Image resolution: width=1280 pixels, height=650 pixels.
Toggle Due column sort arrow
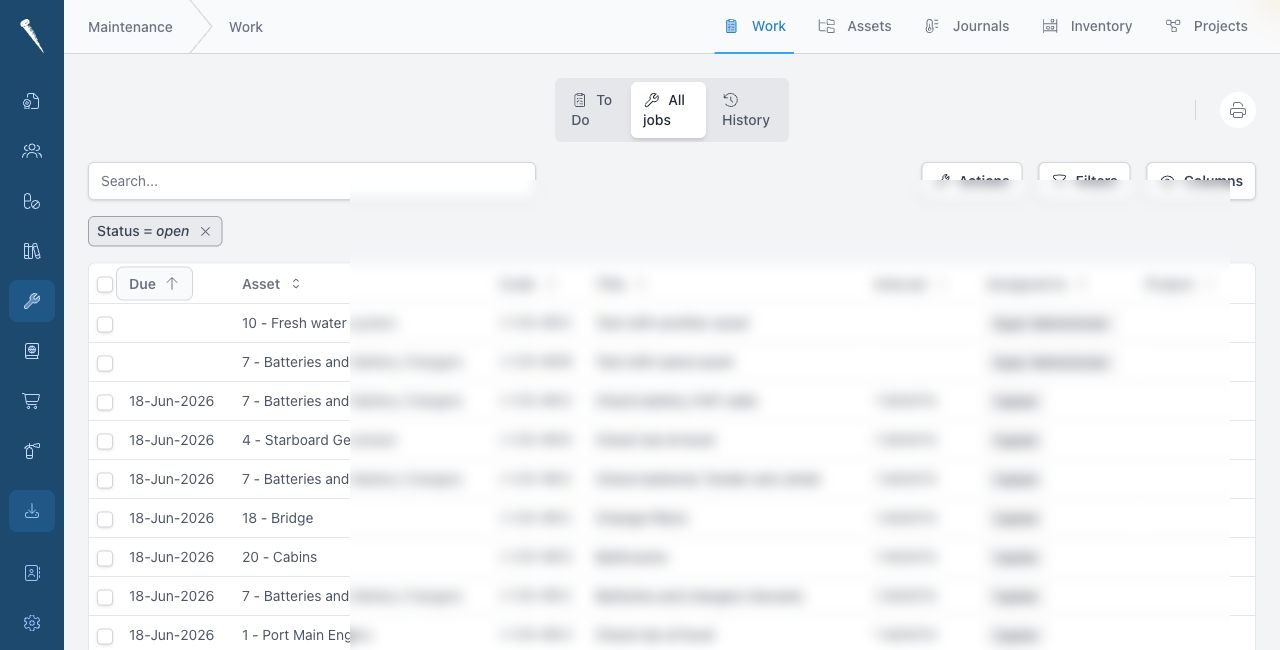pos(172,284)
